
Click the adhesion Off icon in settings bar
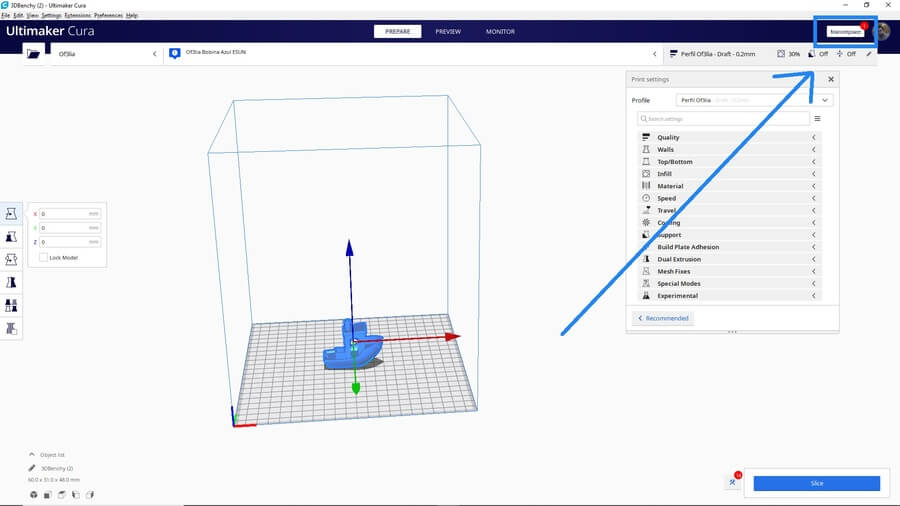tap(839, 54)
